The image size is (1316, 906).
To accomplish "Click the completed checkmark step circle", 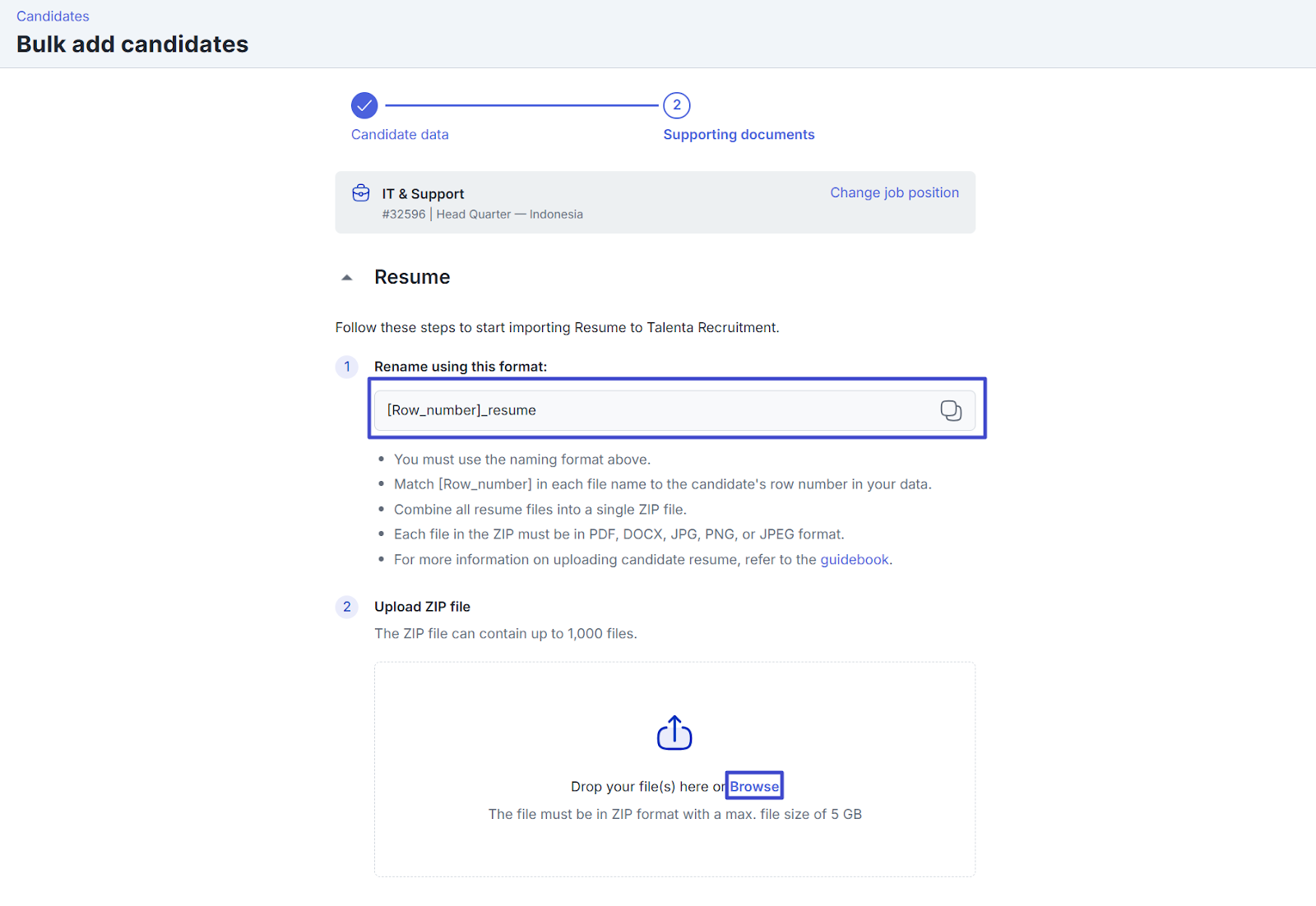I will point(364,105).
